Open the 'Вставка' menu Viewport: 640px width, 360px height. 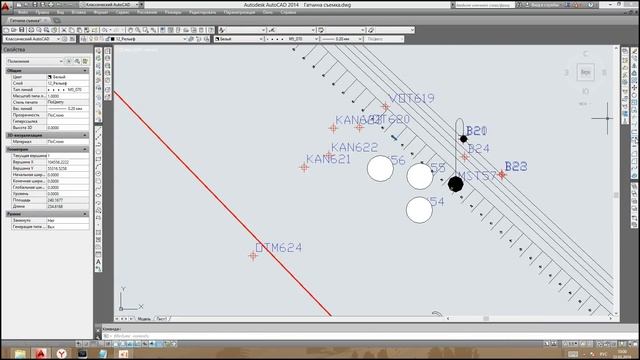coord(78,13)
